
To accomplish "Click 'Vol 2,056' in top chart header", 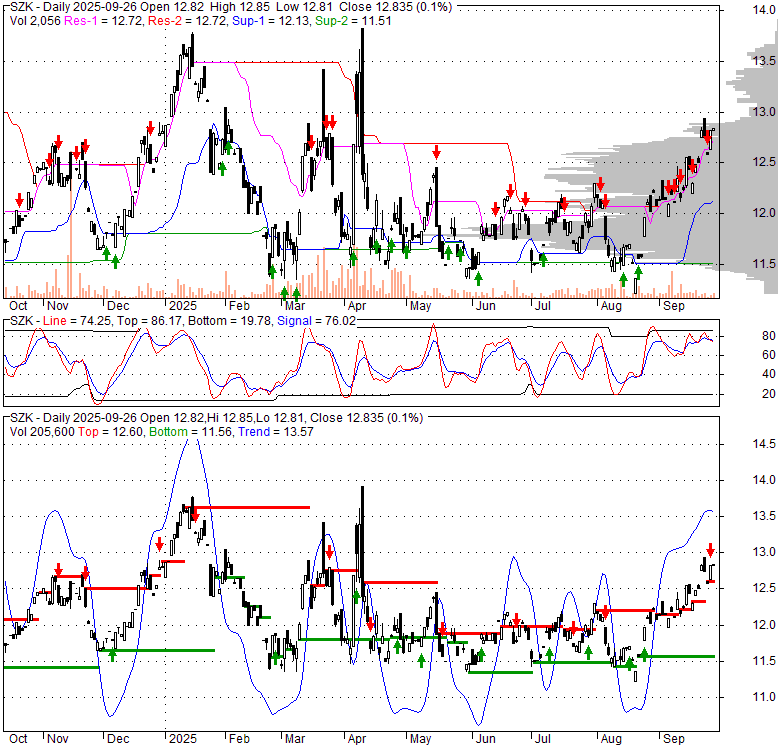I will click(x=35, y=21).
